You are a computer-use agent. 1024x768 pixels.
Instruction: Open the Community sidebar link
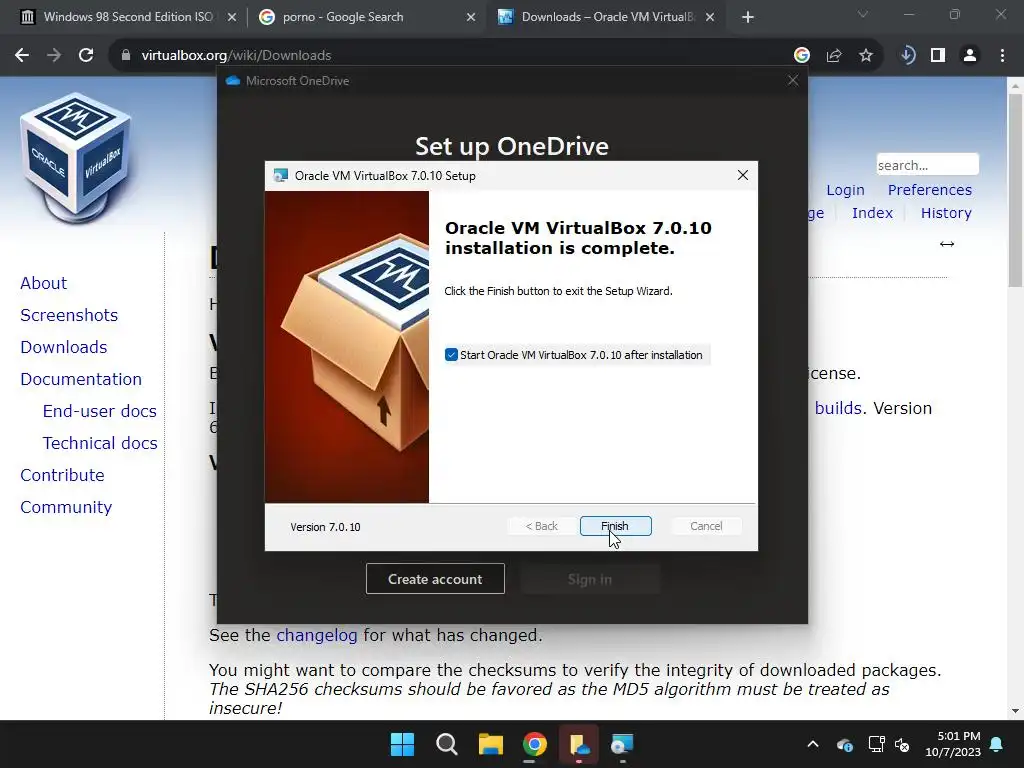tap(66, 507)
